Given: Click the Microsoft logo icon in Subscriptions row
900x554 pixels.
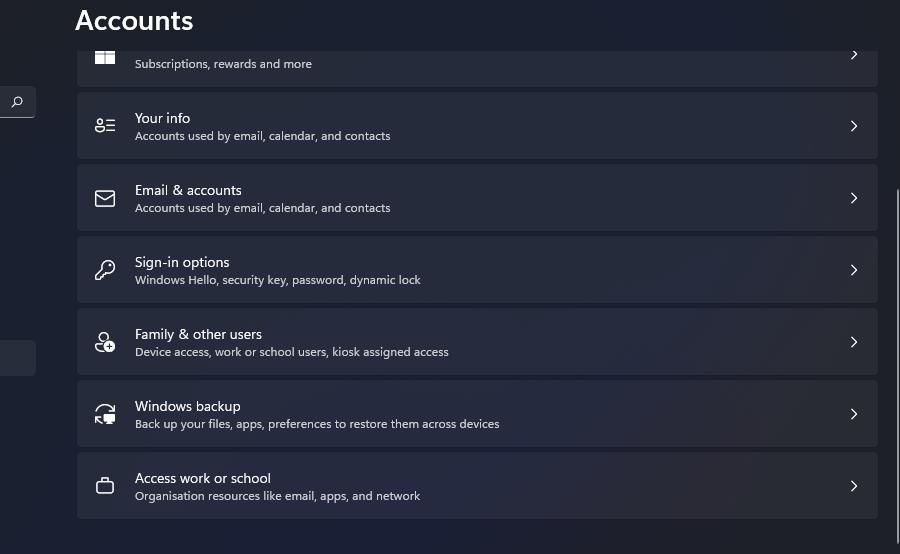Looking at the screenshot, I should coord(105,57).
